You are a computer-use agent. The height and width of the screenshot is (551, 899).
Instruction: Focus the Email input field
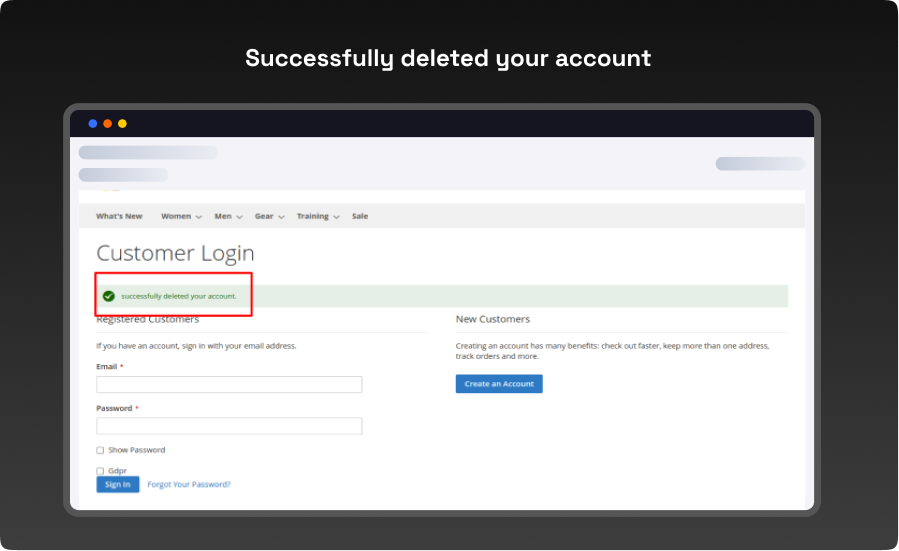click(229, 384)
